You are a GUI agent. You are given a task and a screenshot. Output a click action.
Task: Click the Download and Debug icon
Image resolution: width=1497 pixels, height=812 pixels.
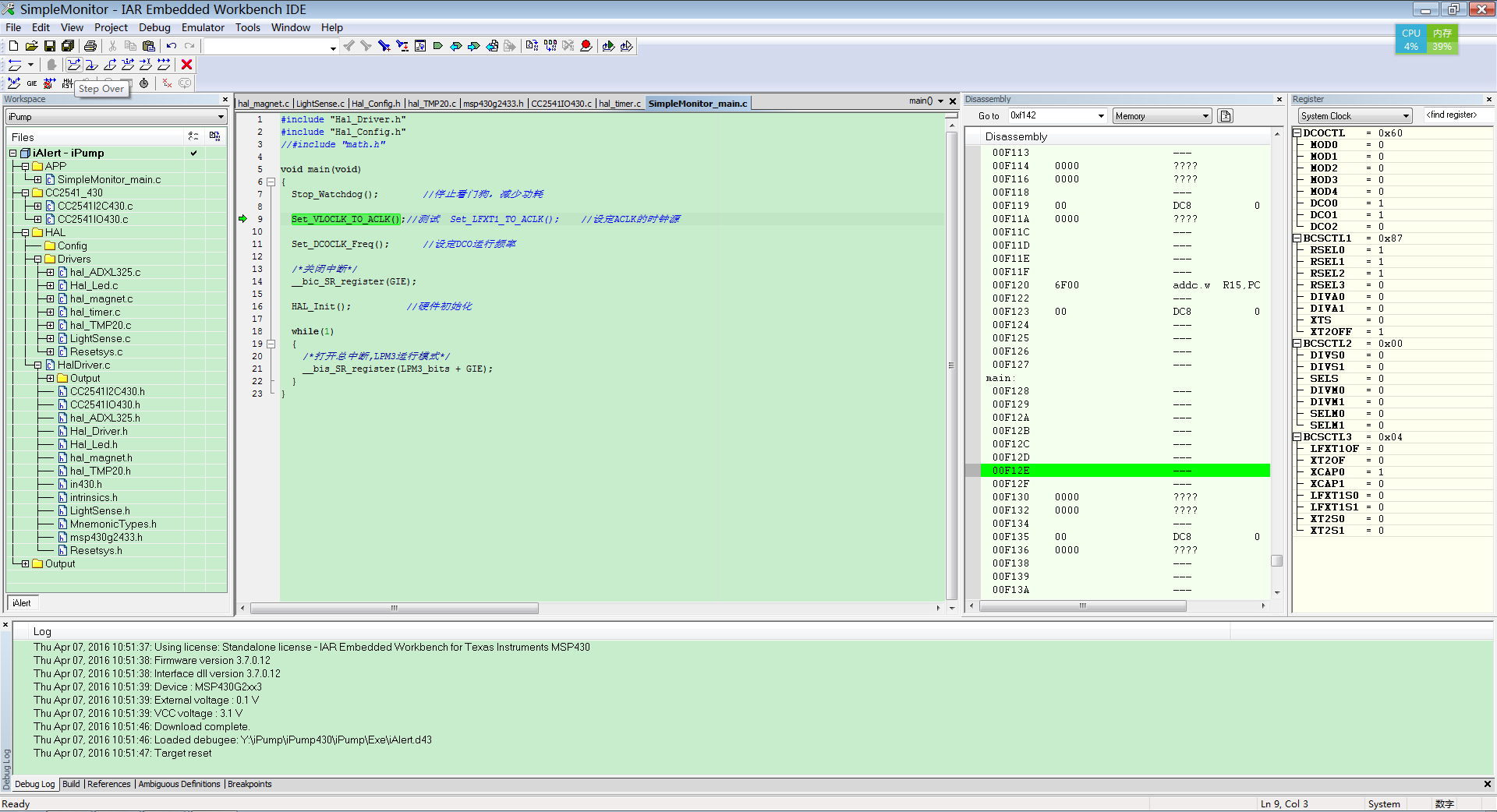click(608, 46)
